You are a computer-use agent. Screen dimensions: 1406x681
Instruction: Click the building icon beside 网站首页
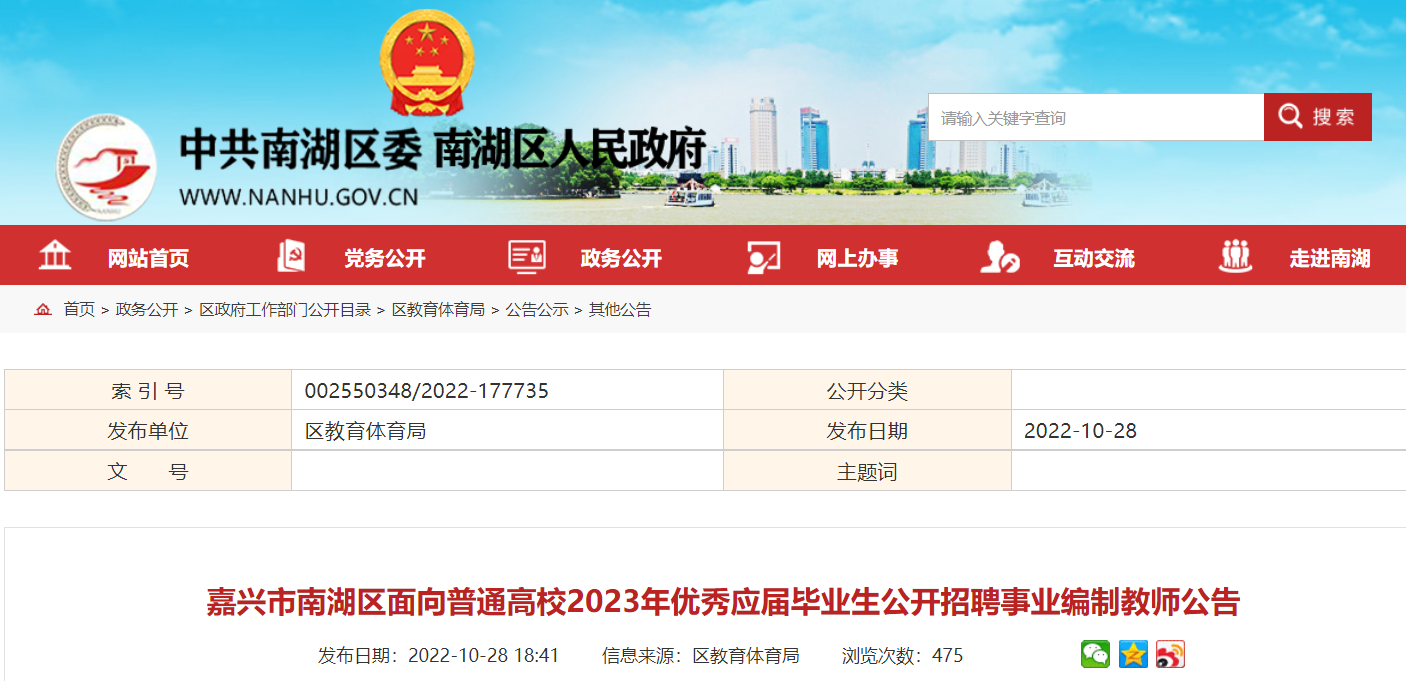click(55, 256)
